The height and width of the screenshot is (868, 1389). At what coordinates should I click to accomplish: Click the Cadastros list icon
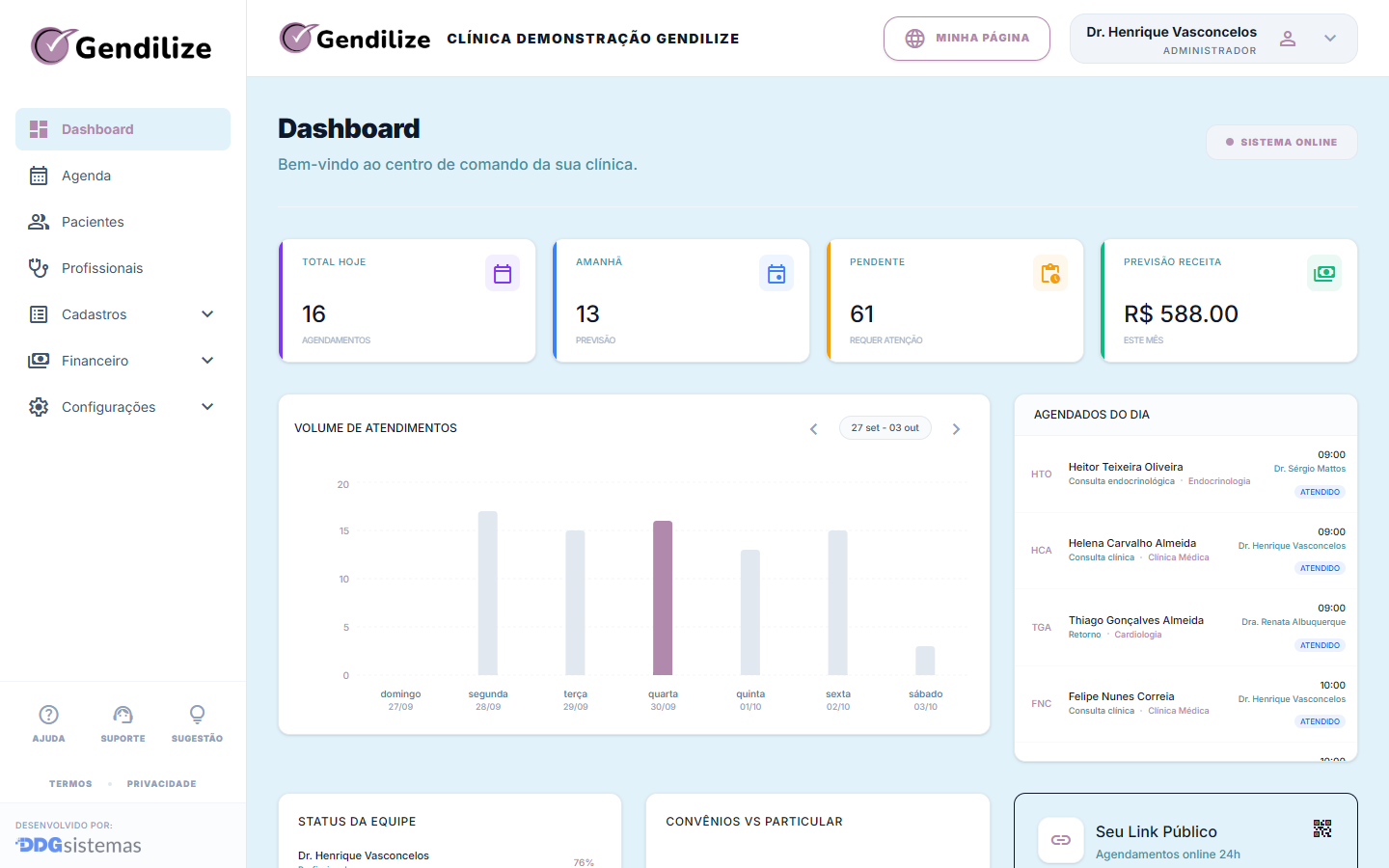(39, 314)
